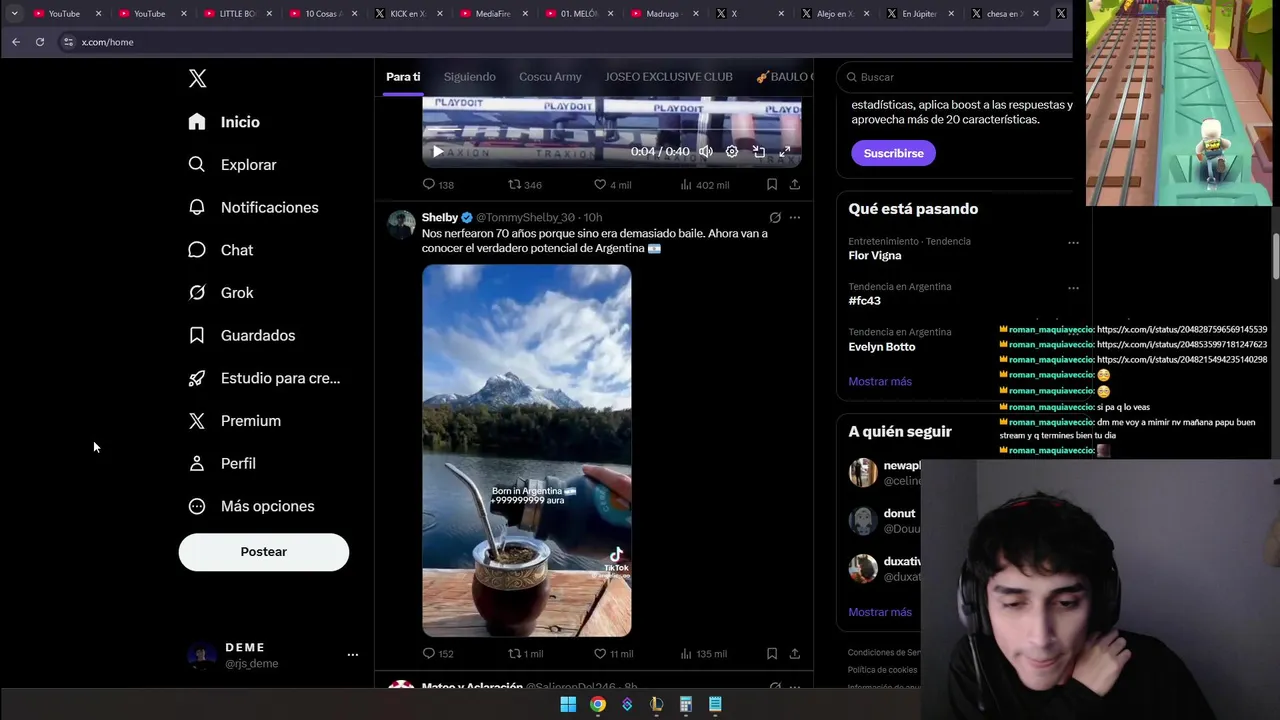Play the video in the top post

tap(437, 152)
